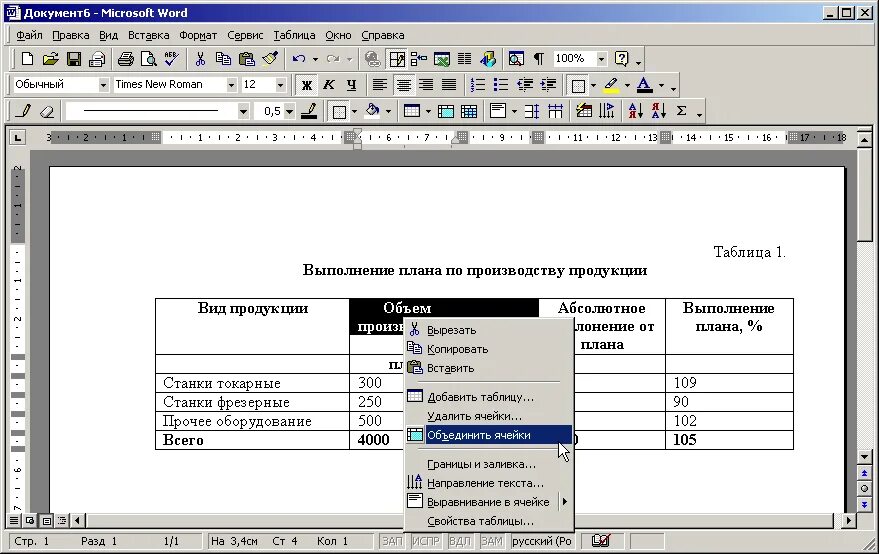879x554 pixels.
Task: Choose Границы и заливка... in context menu
Action: (488, 464)
